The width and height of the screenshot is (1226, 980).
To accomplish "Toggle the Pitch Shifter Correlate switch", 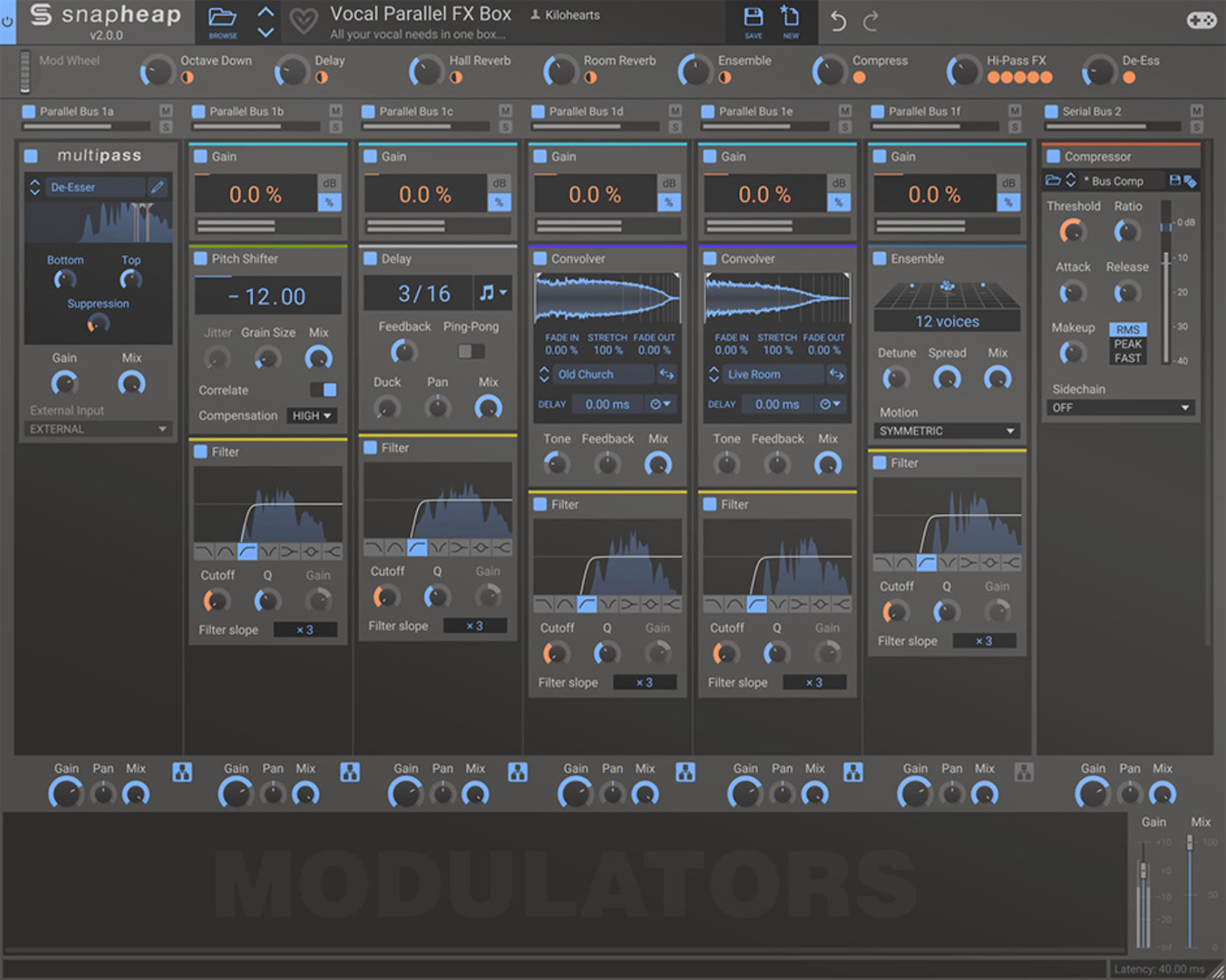I will pyautogui.click(x=323, y=390).
